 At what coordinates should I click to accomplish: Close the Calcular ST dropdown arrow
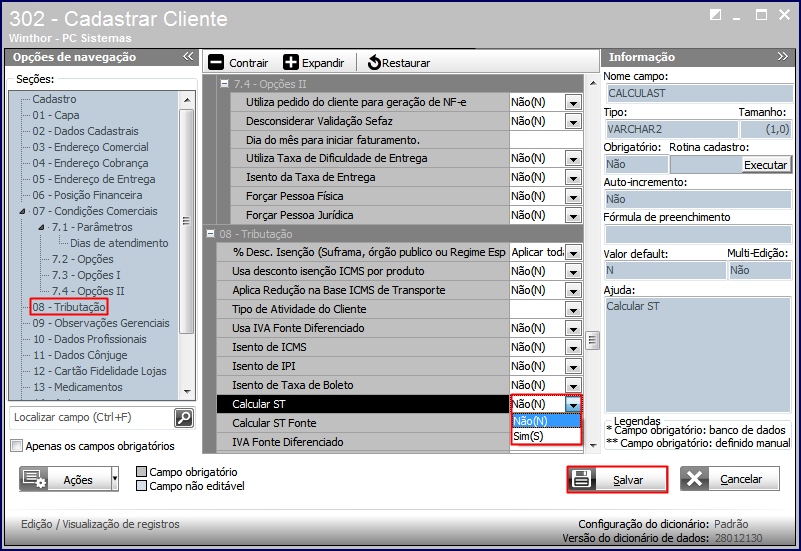573,404
